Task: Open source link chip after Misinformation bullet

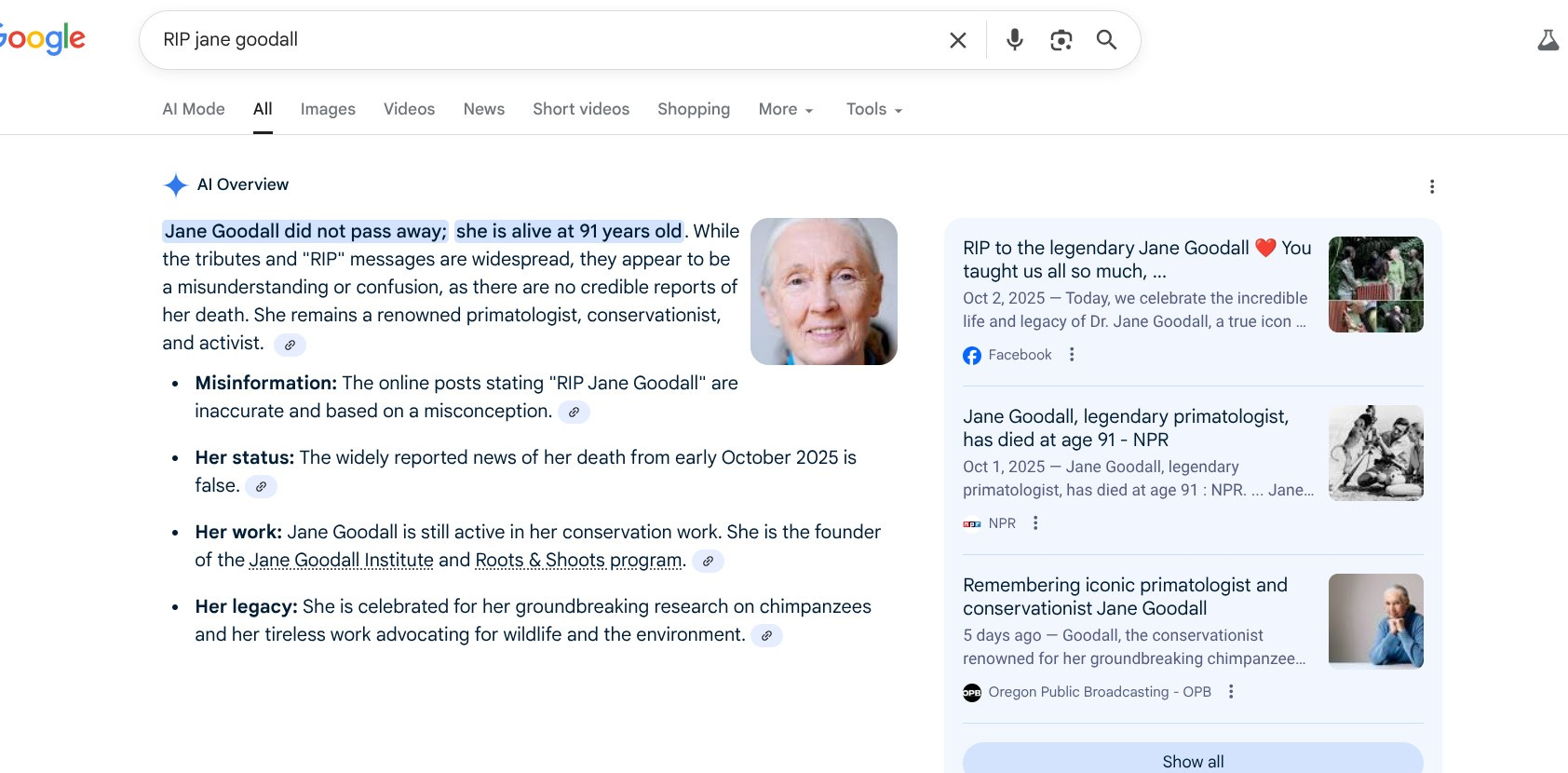Action: pos(574,412)
